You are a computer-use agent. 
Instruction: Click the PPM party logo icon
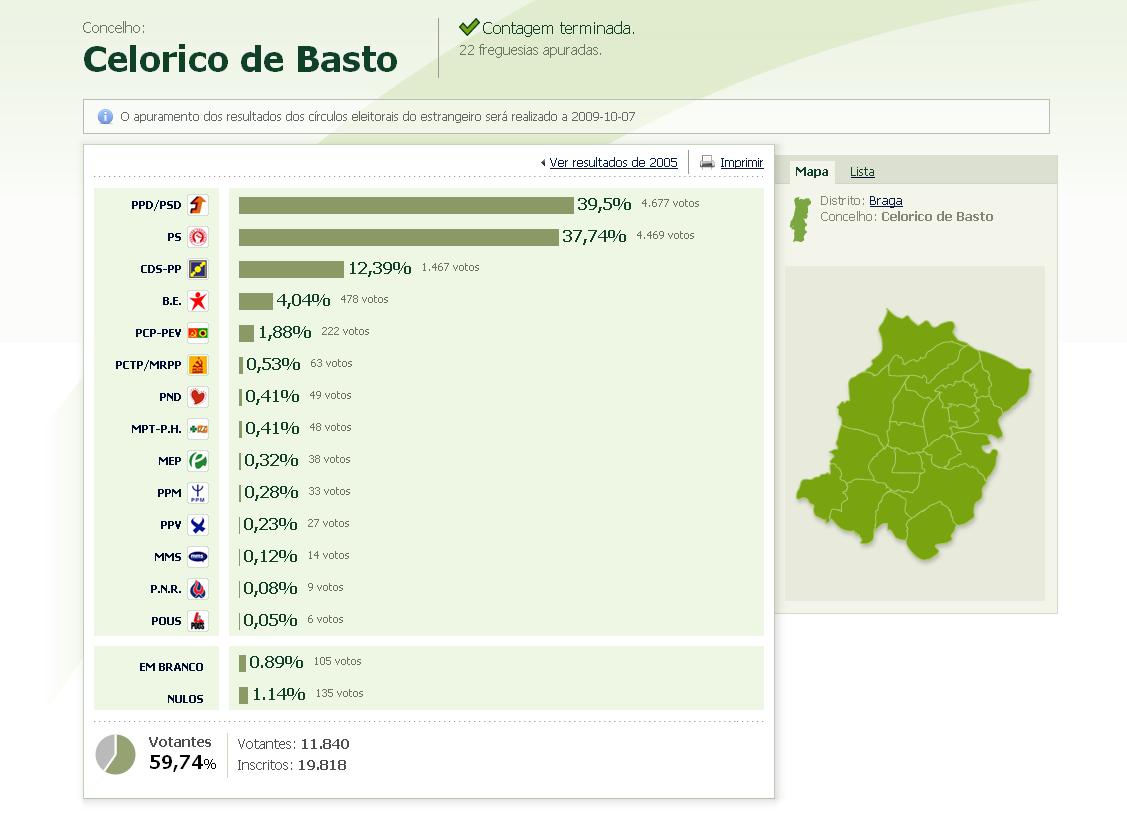(198, 493)
